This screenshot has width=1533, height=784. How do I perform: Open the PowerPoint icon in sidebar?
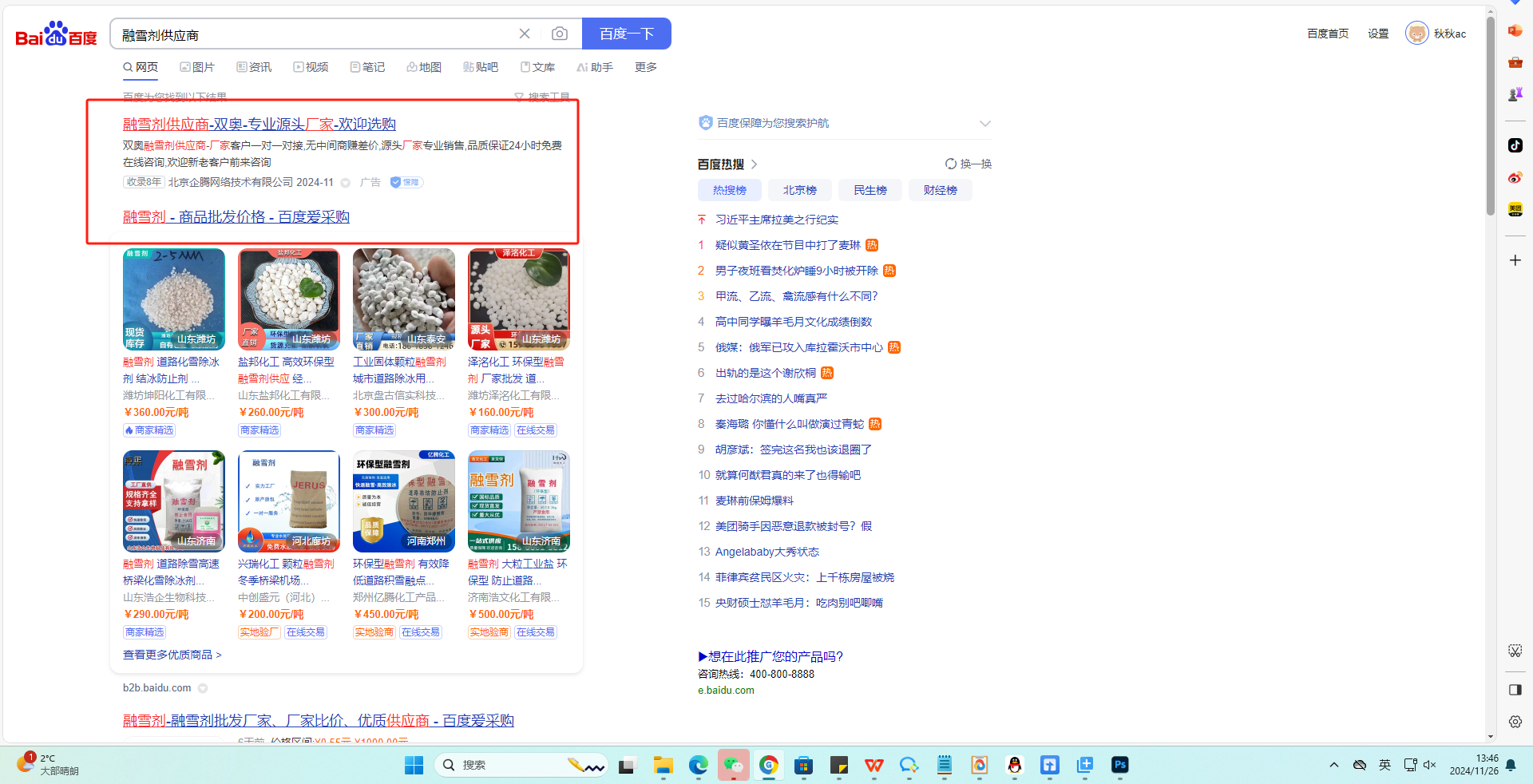click(x=1515, y=30)
